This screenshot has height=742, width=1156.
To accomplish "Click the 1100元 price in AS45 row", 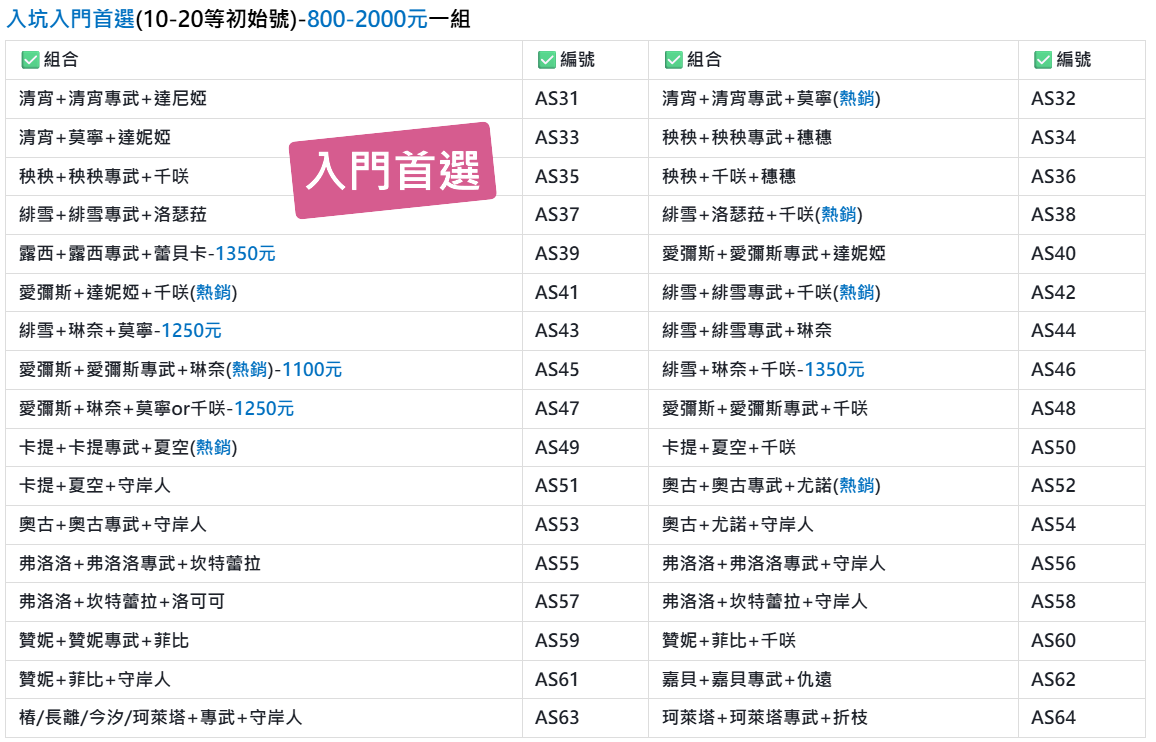I will pyautogui.click(x=312, y=370).
